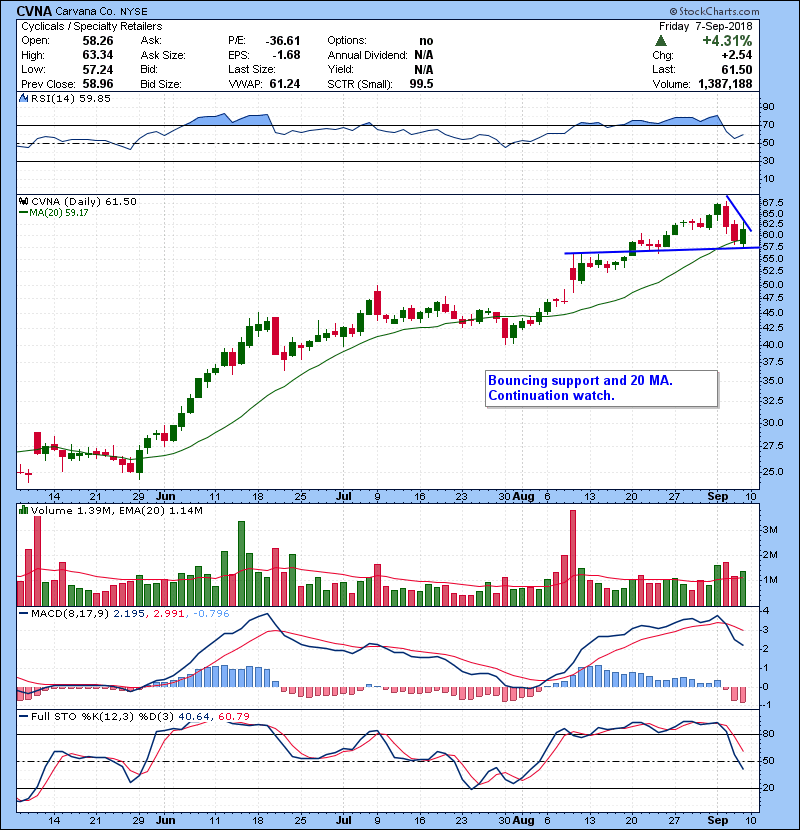800x830 pixels.
Task: Click the Bid Size: label
Action: click(x=161, y=84)
